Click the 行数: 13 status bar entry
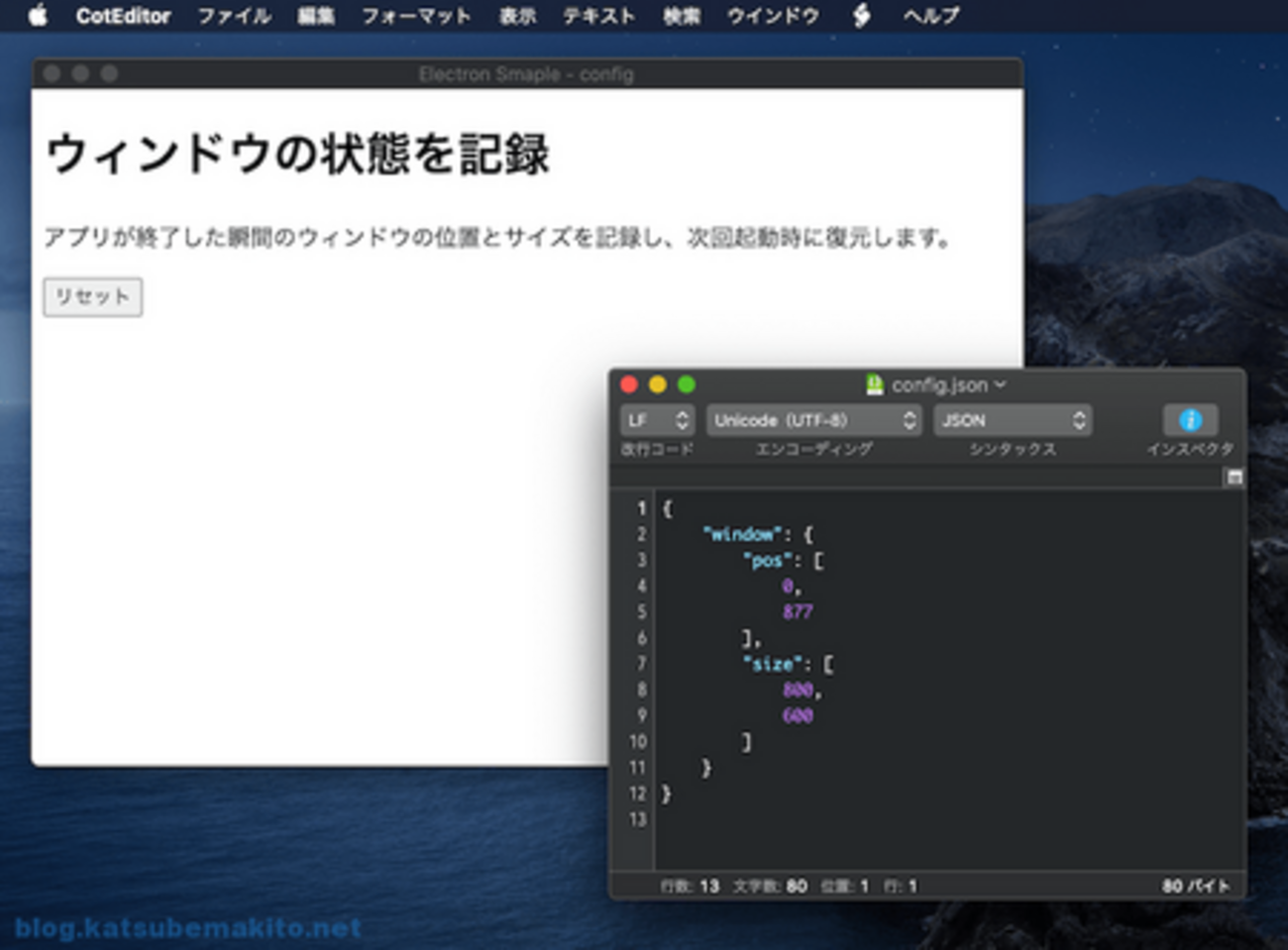This screenshot has width=1288, height=950. pos(690,886)
